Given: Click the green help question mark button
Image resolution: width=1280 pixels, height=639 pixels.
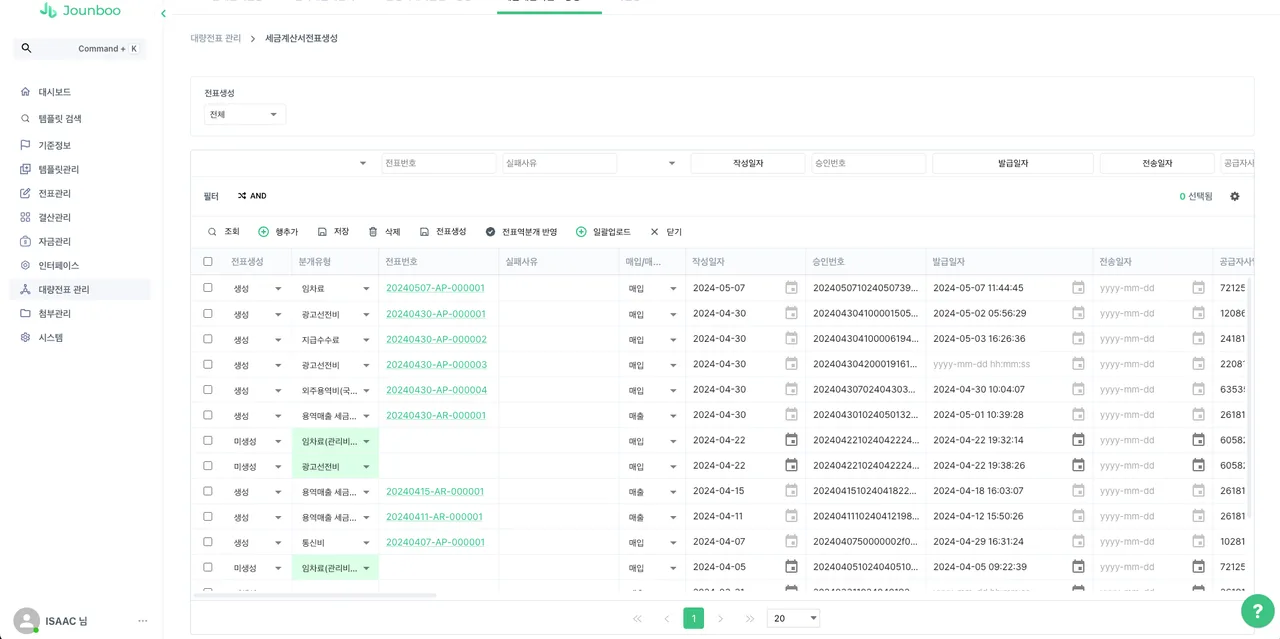Looking at the screenshot, I should [1257, 611].
